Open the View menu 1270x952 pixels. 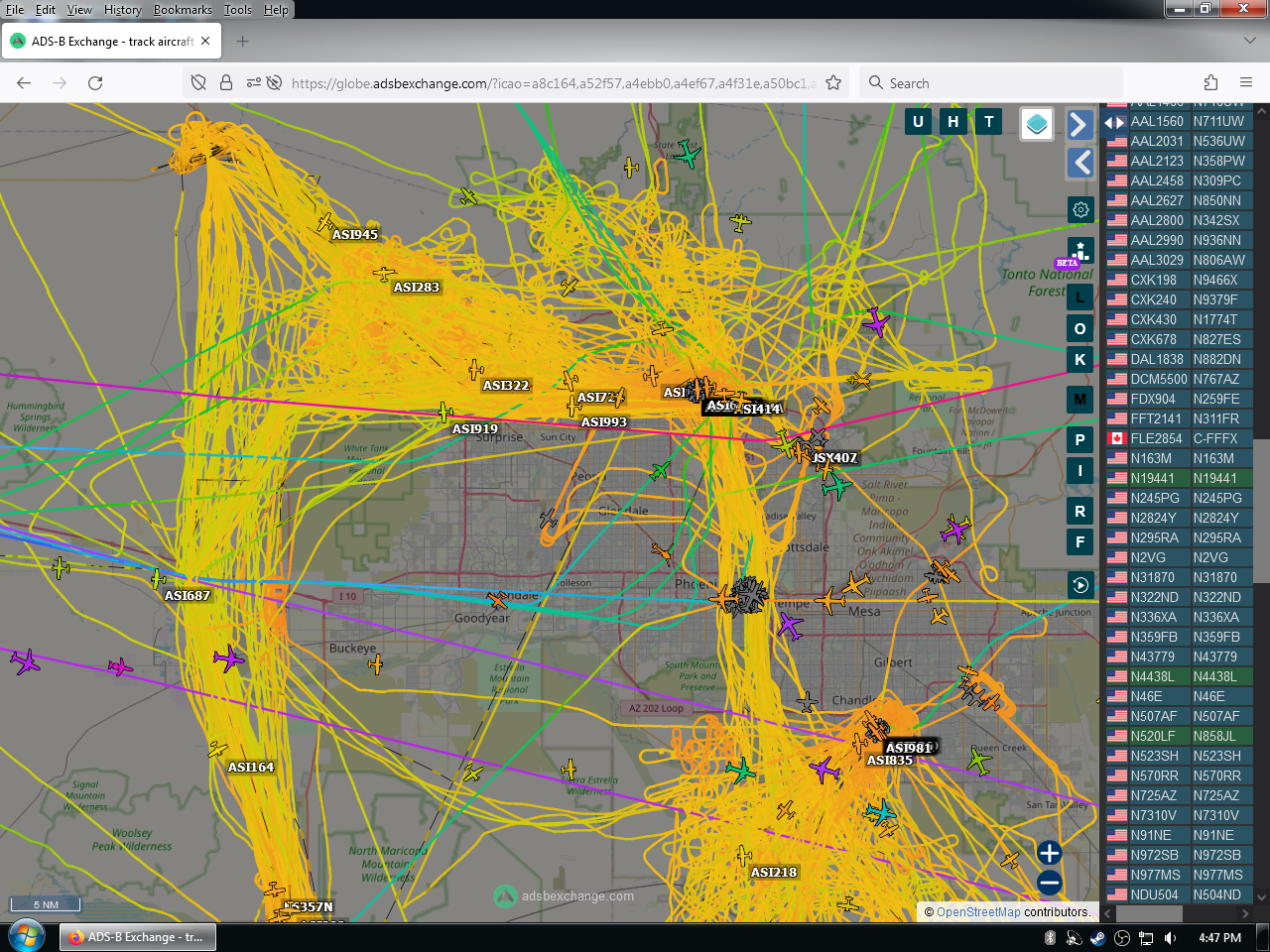click(x=79, y=10)
